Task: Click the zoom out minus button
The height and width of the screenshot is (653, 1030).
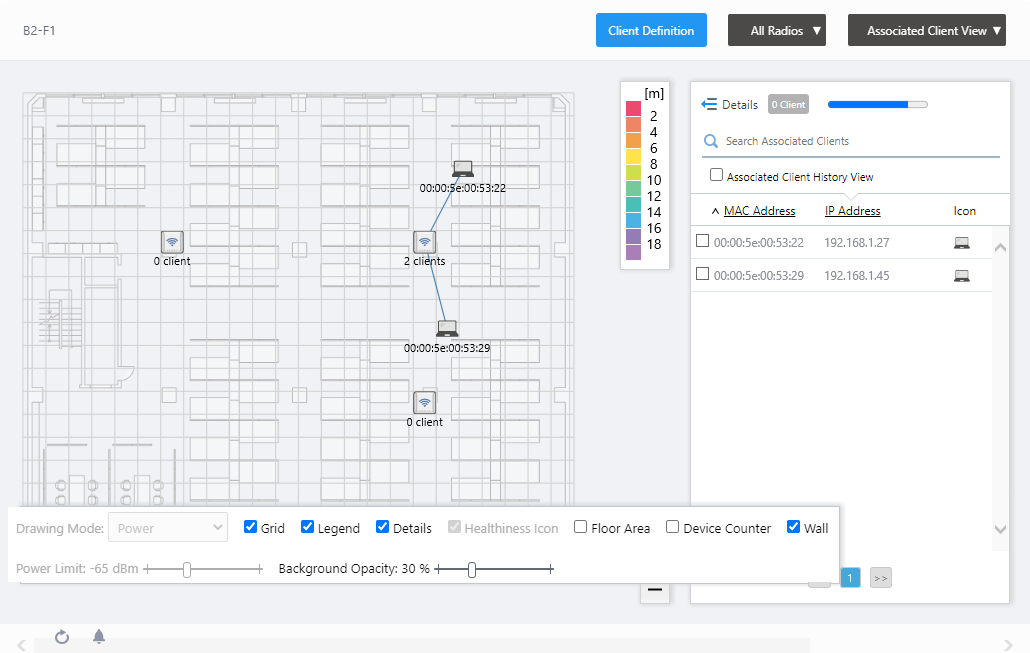Action: point(655,590)
